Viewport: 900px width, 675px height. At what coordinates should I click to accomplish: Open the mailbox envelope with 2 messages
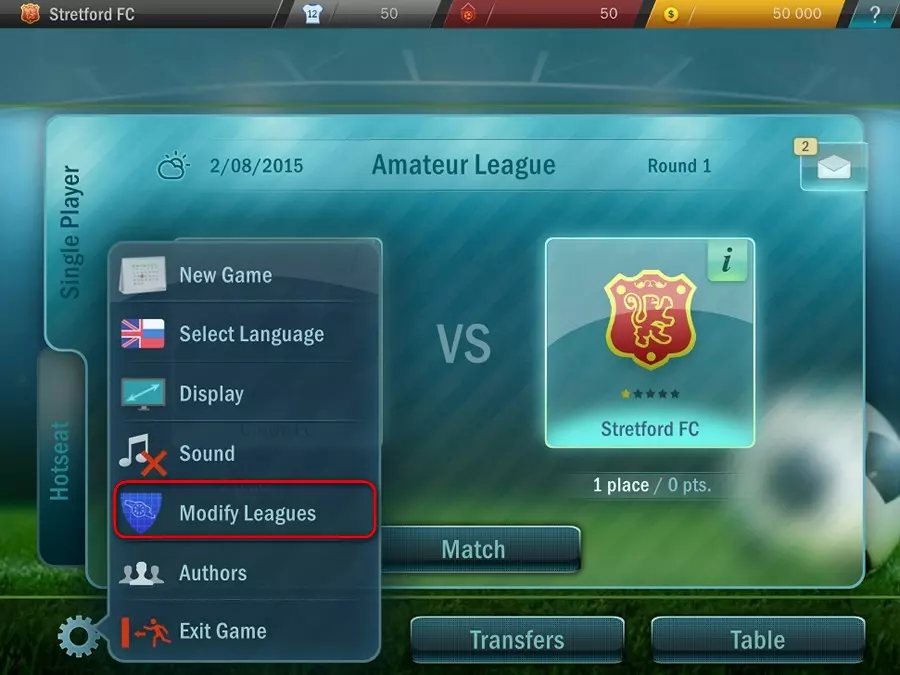tap(833, 166)
